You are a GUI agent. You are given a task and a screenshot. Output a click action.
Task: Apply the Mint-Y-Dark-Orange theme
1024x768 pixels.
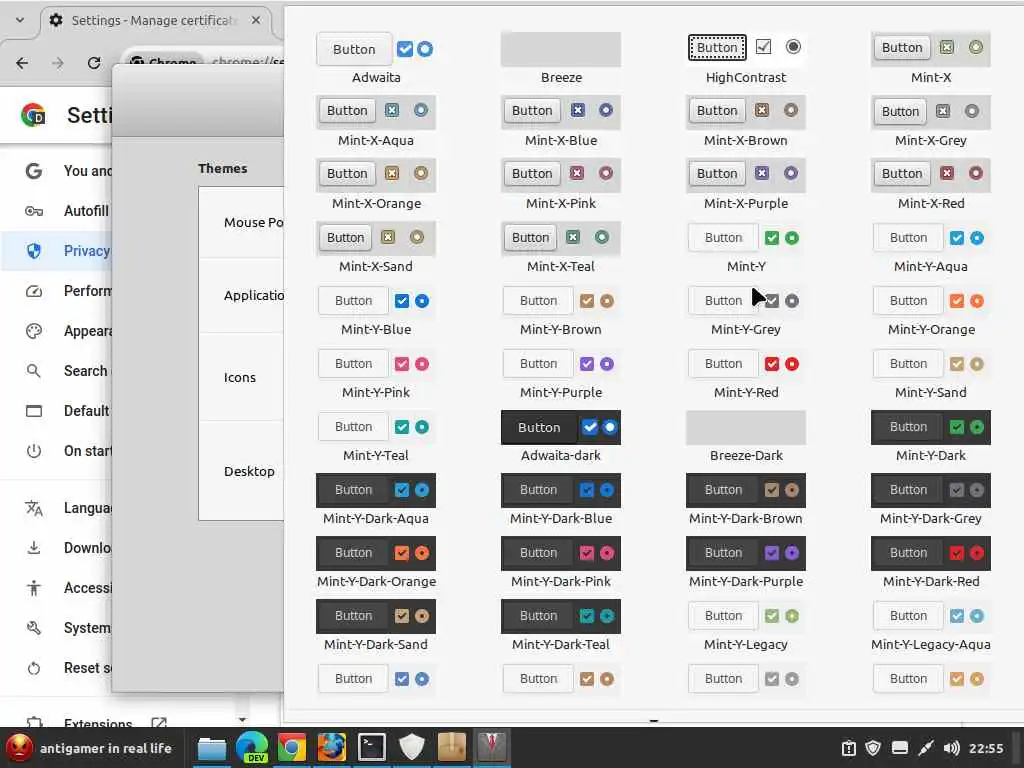(376, 563)
